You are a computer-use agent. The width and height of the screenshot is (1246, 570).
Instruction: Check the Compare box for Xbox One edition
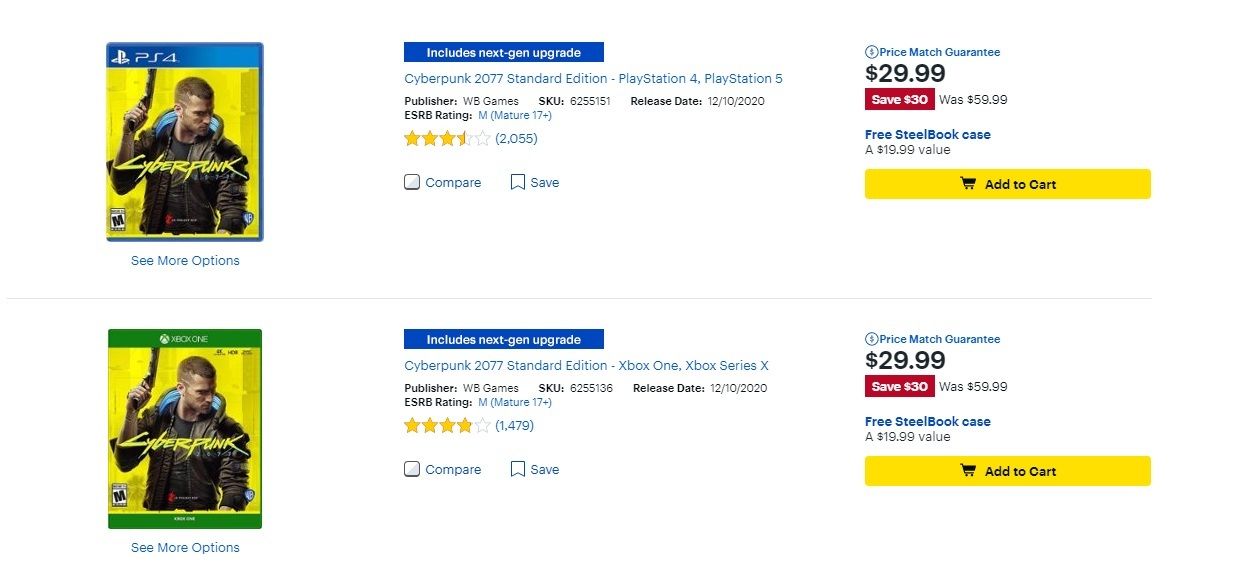point(412,469)
